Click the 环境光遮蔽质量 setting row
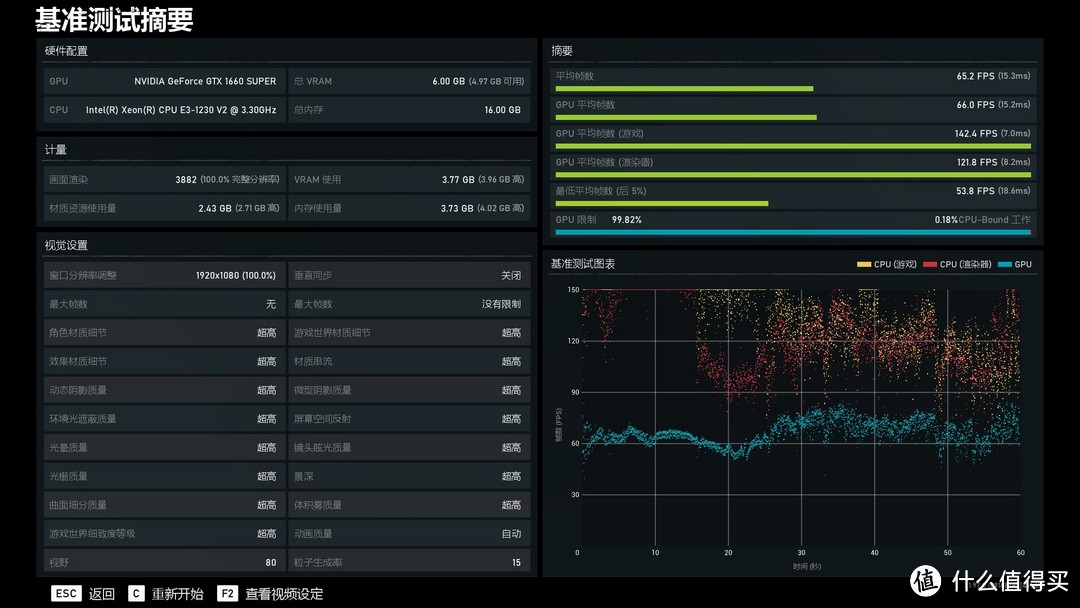Image resolution: width=1080 pixels, height=608 pixels. pos(164,419)
